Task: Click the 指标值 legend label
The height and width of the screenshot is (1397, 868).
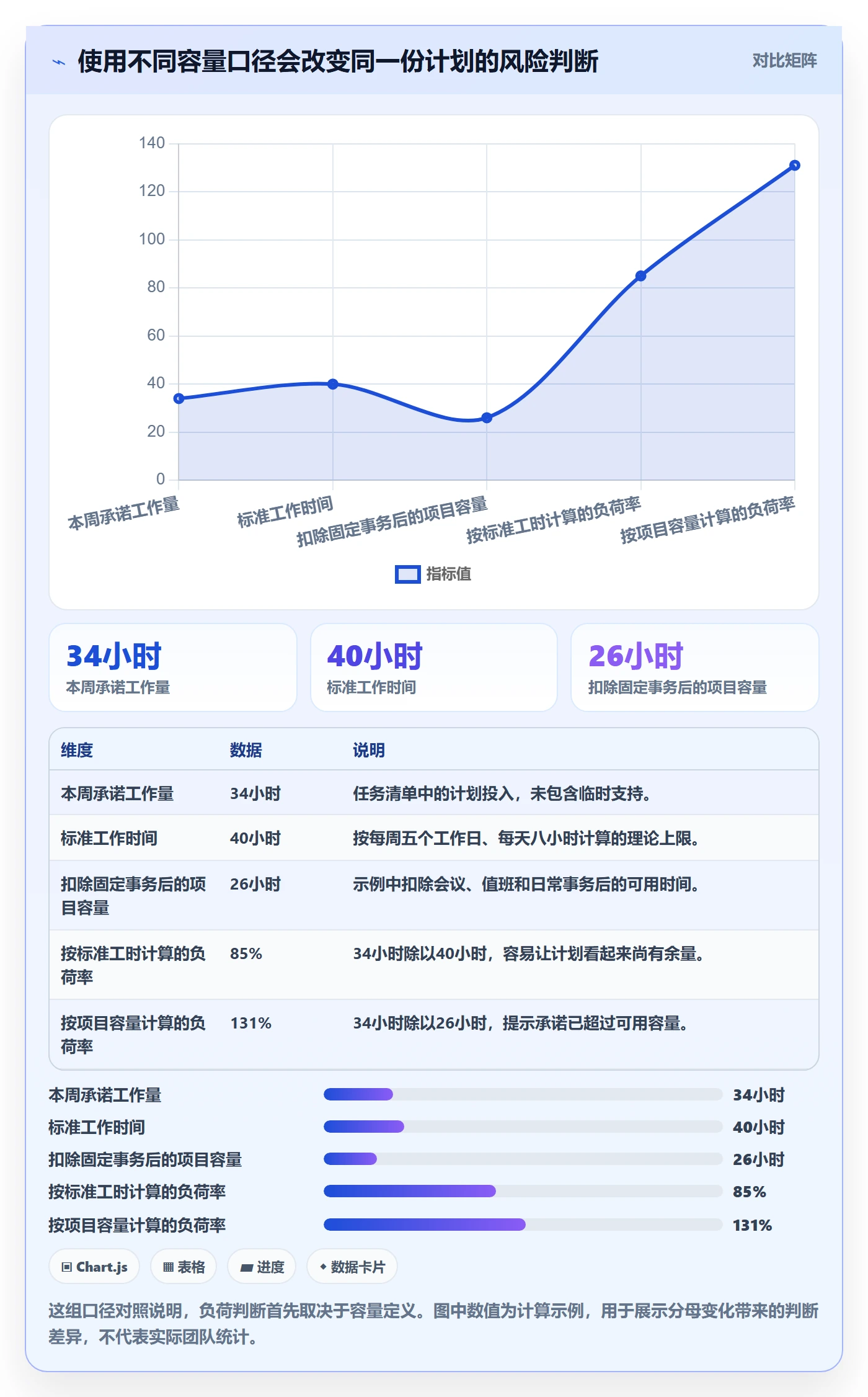Action: 448,574
